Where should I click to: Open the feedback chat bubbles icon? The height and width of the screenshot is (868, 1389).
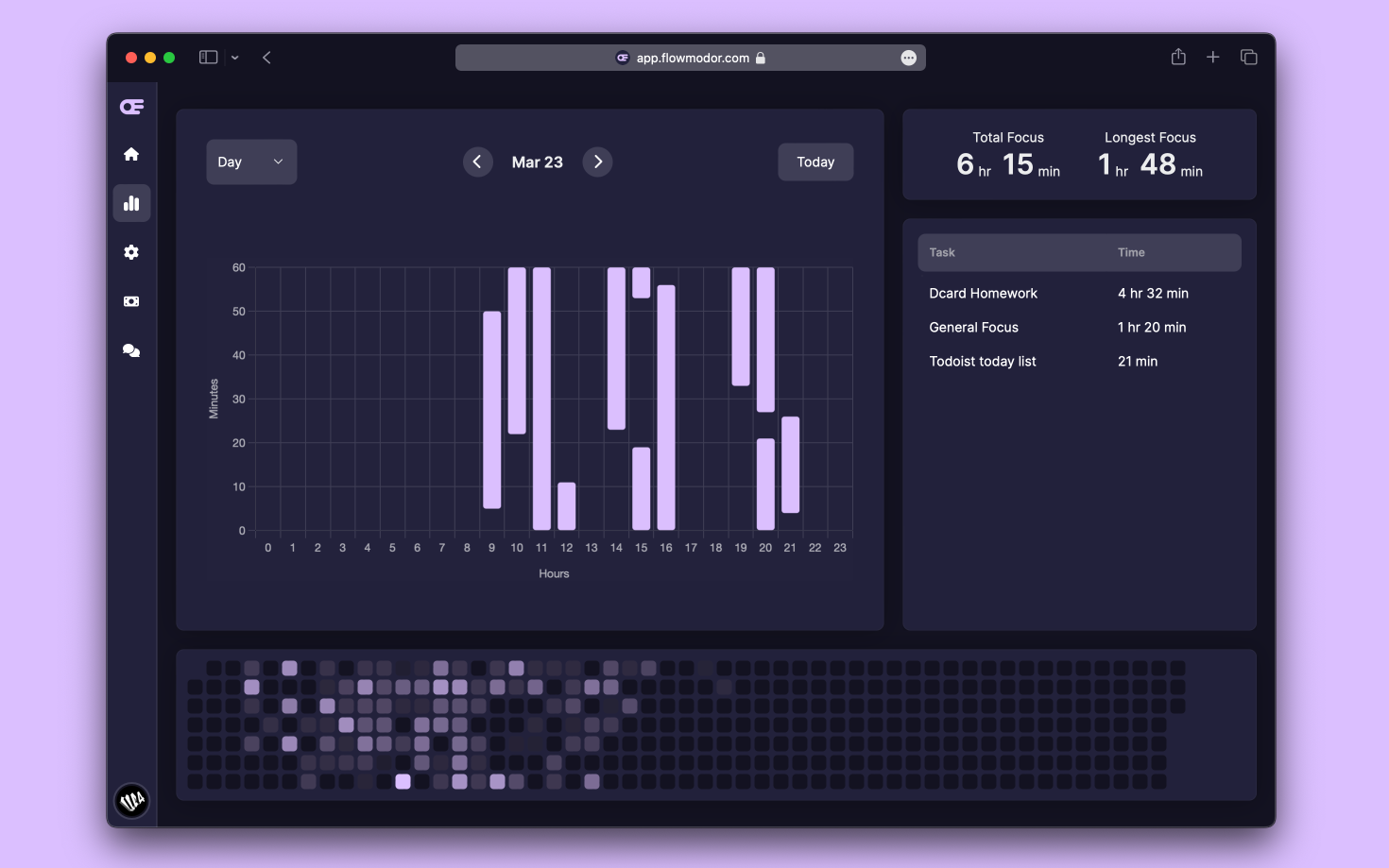click(x=131, y=350)
